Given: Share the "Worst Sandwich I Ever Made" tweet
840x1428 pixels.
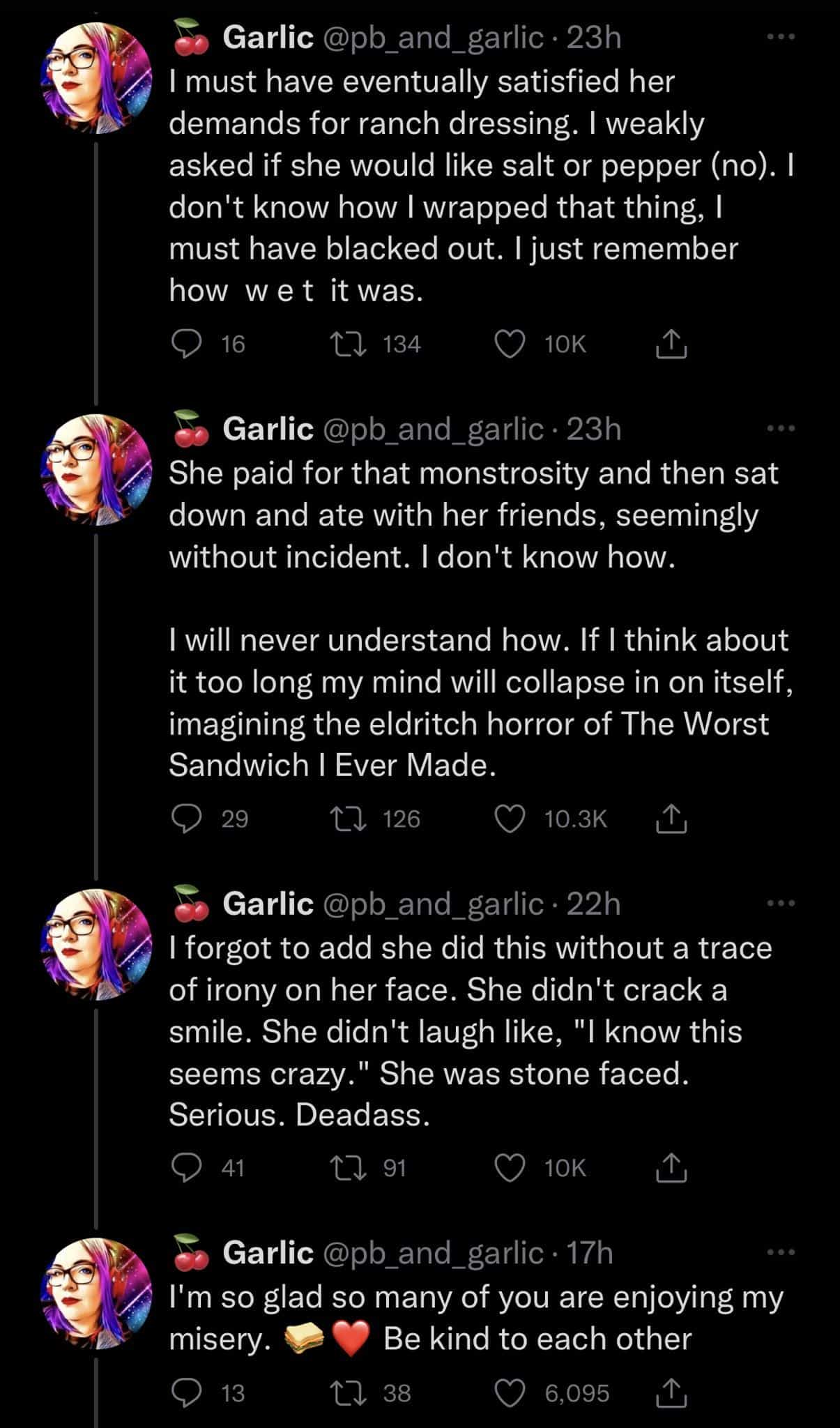Looking at the screenshot, I should (x=671, y=819).
